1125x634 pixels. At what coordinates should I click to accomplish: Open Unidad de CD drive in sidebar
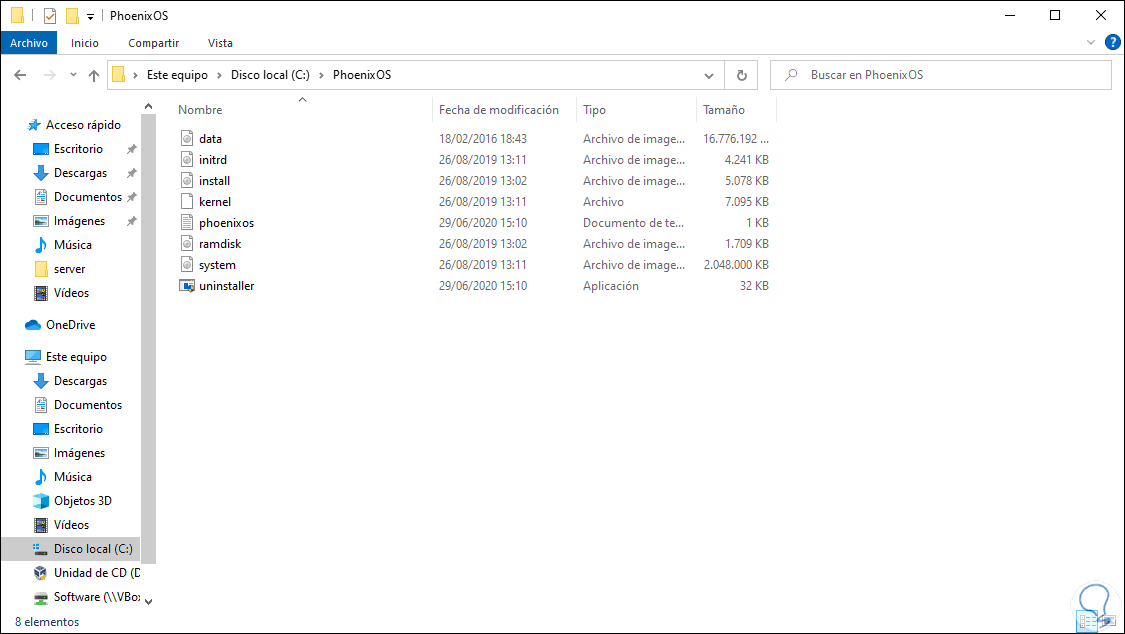point(86,572)
